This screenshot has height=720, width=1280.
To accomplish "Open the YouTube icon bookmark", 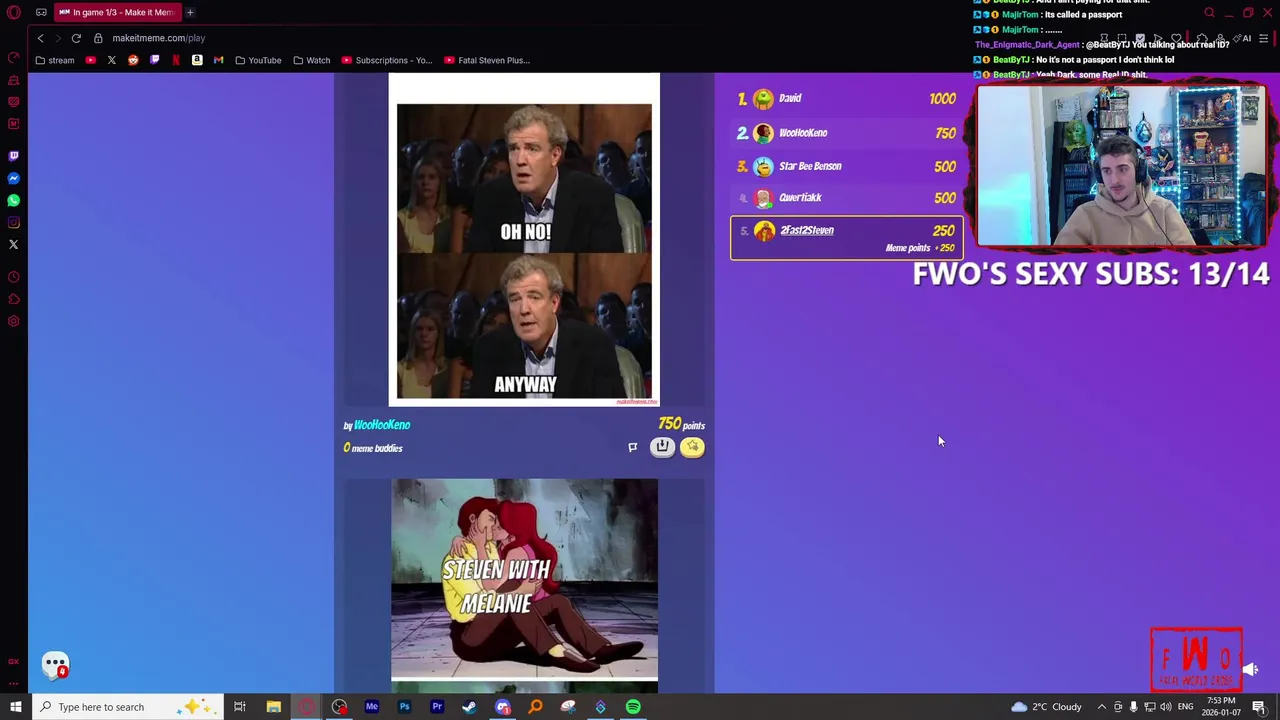I will coord(91,60).
